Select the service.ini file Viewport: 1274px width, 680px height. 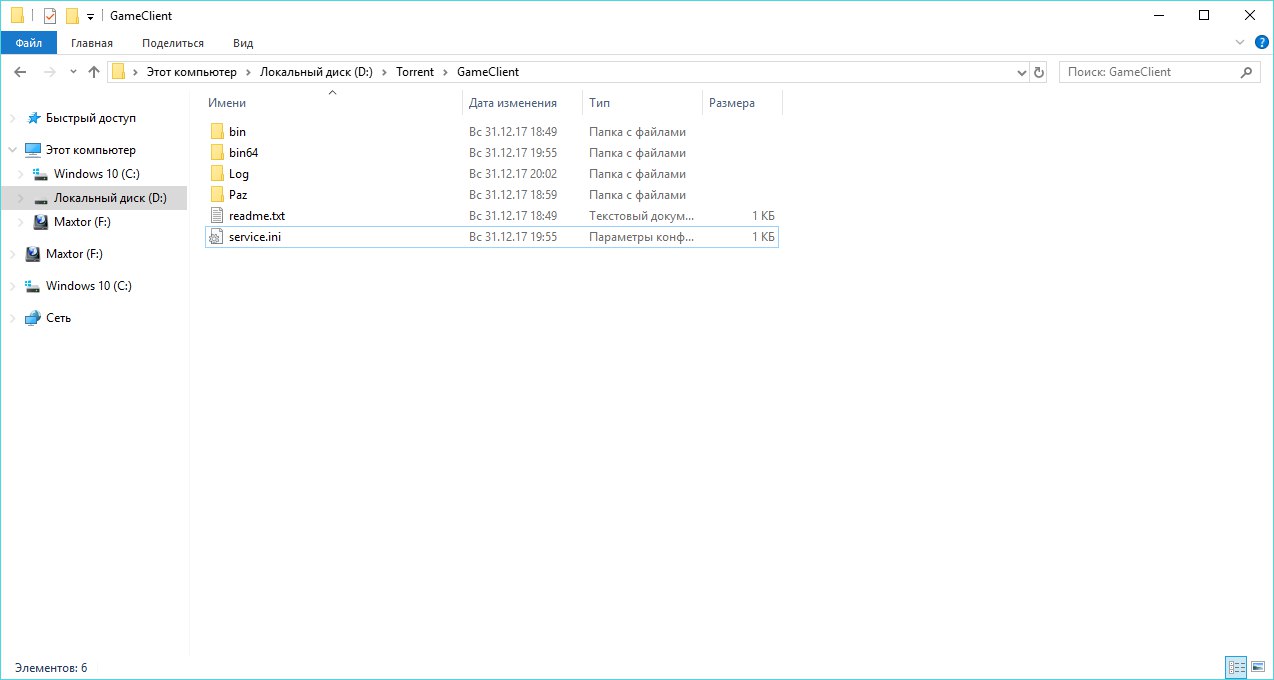pyautogui.click(x=255, y=237)
